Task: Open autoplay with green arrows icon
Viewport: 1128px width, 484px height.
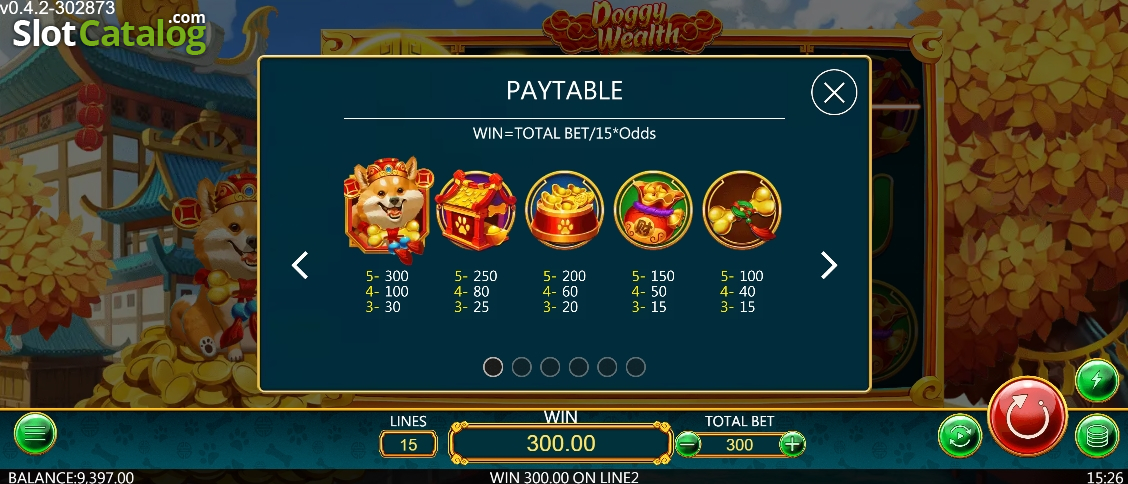Action: coord(960,435)
